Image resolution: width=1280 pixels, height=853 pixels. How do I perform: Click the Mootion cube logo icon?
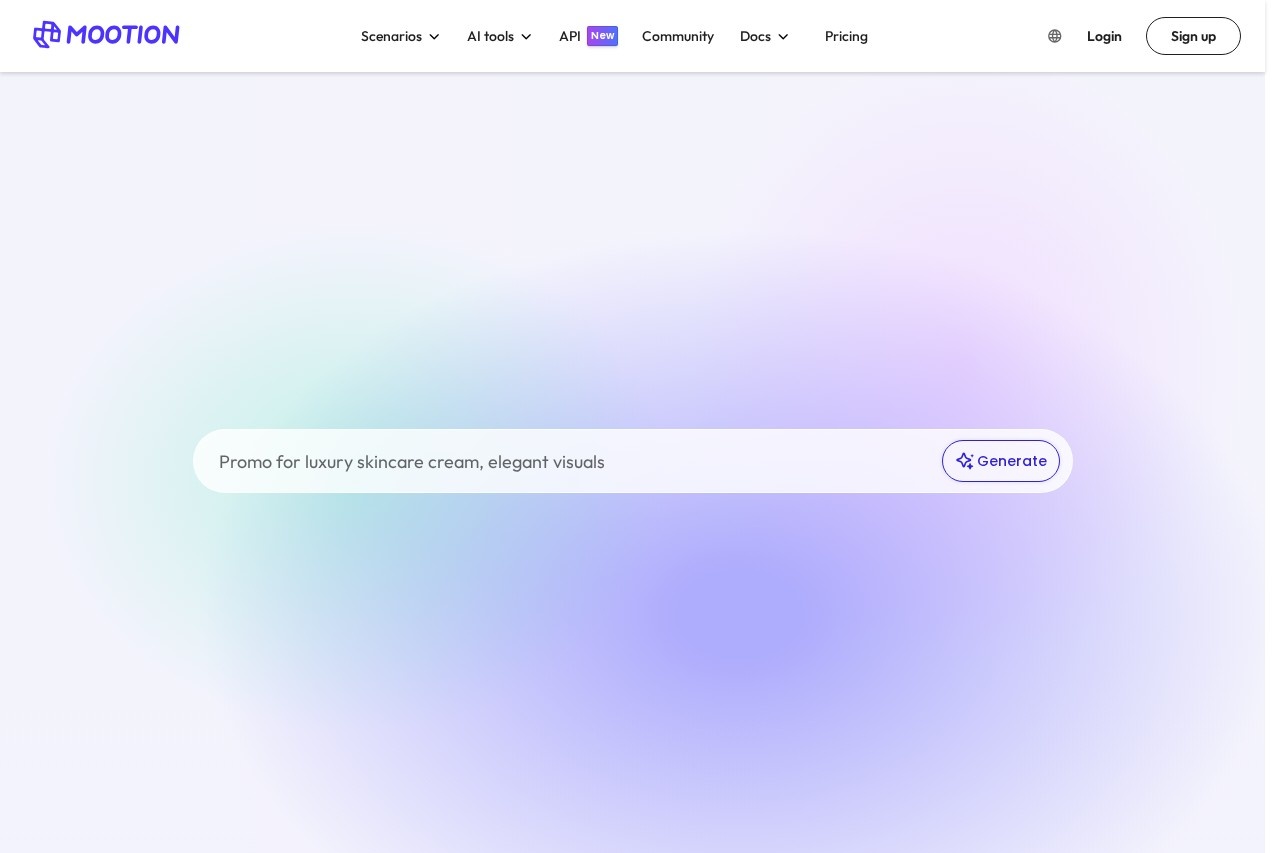pyautogui.click(x=47, y=35)
